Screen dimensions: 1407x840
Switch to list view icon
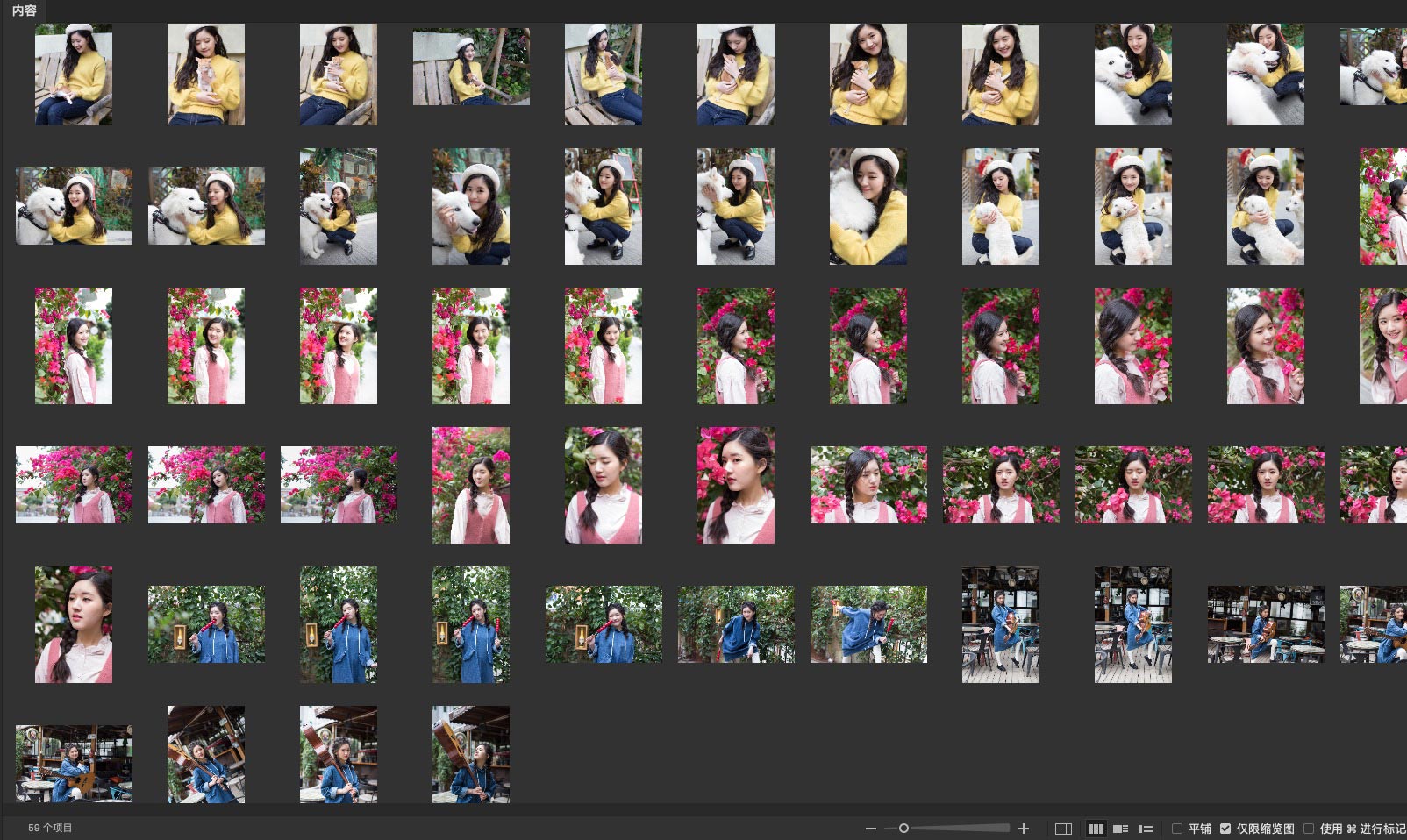tap(1146, 829)
